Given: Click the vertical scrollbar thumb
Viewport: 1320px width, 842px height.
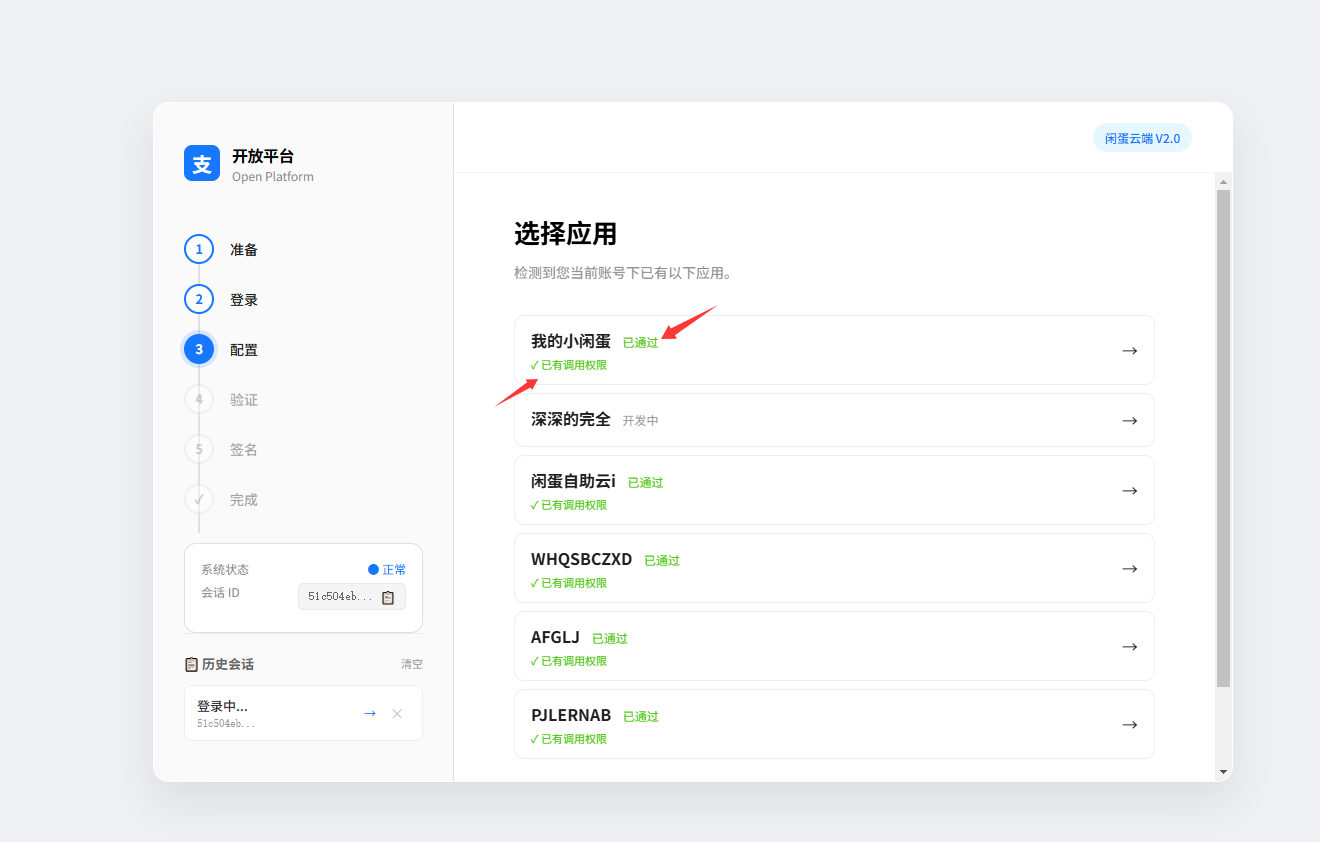Looking at the screenshot, I should tap(1223, 438).
